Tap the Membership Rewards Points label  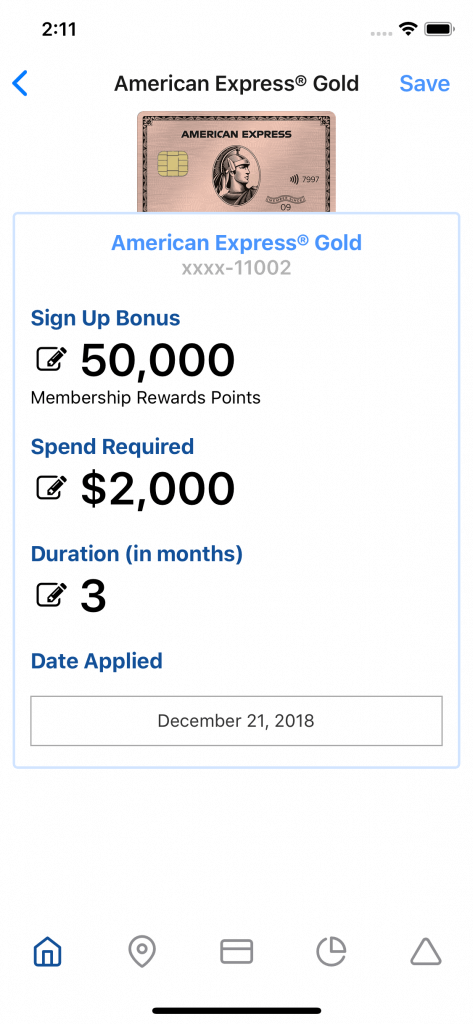pyautogui.click(x=146, y=397)
